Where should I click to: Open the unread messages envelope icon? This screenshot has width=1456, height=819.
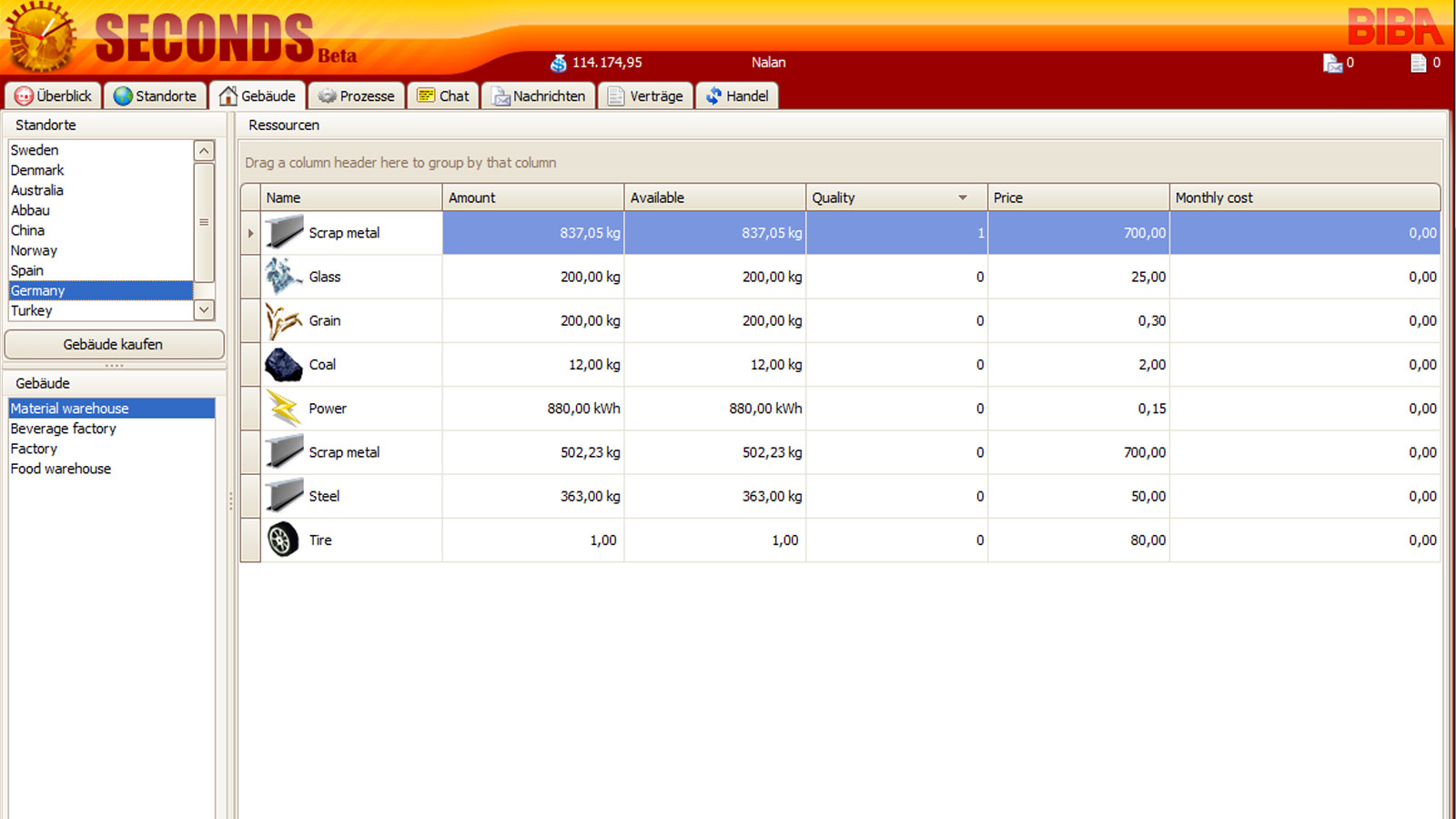1332,63
